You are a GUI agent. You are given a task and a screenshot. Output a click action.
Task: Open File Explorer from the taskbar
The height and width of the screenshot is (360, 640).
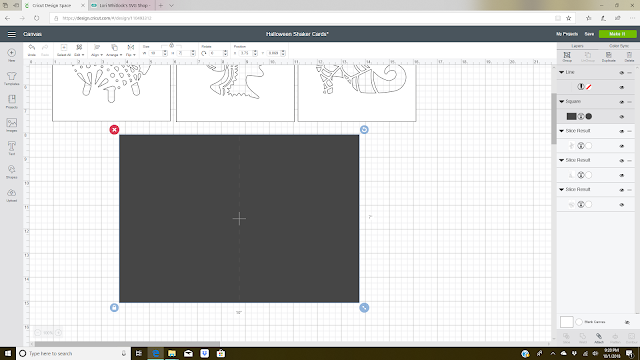click(172, 353)
